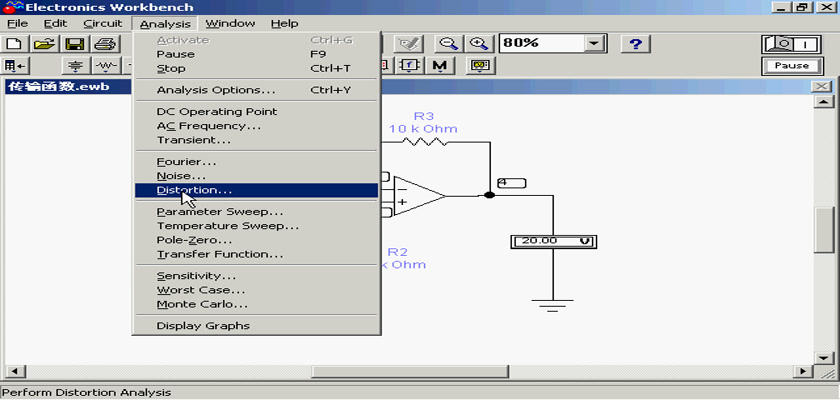Image resolution: width=840 pixels, height=400 pixels.
Task: Run DC Operating Point analysis
Action: point(257,111)
